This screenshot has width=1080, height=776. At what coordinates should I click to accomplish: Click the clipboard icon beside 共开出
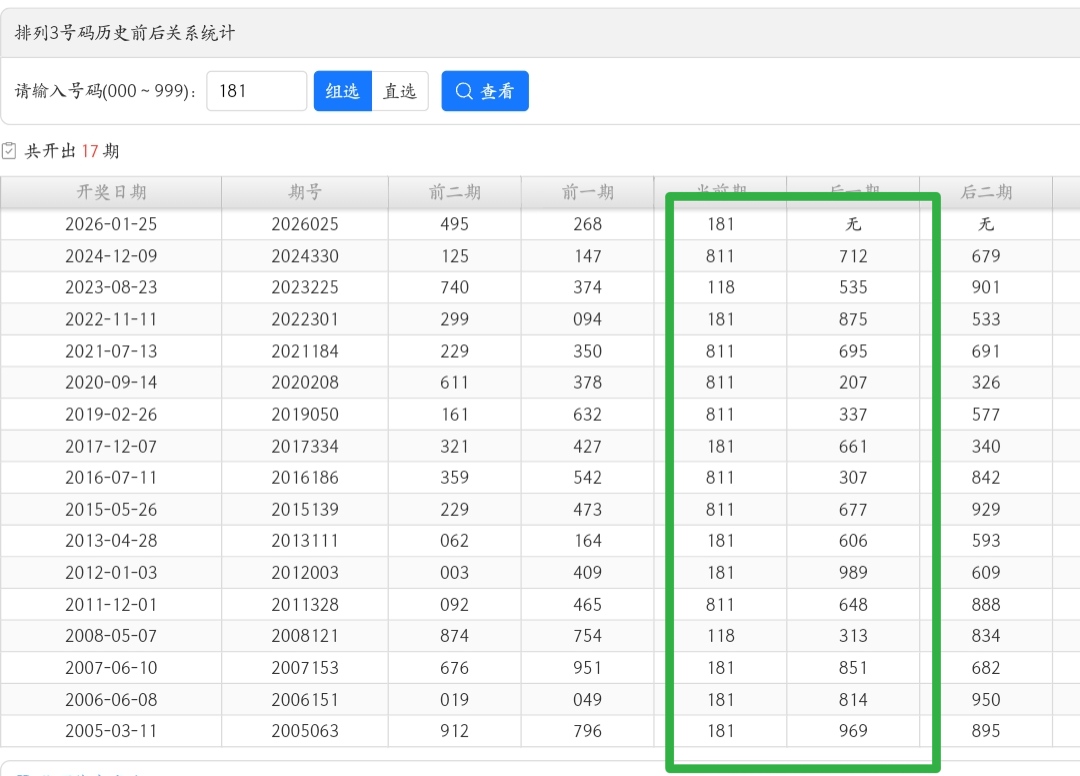10,151
